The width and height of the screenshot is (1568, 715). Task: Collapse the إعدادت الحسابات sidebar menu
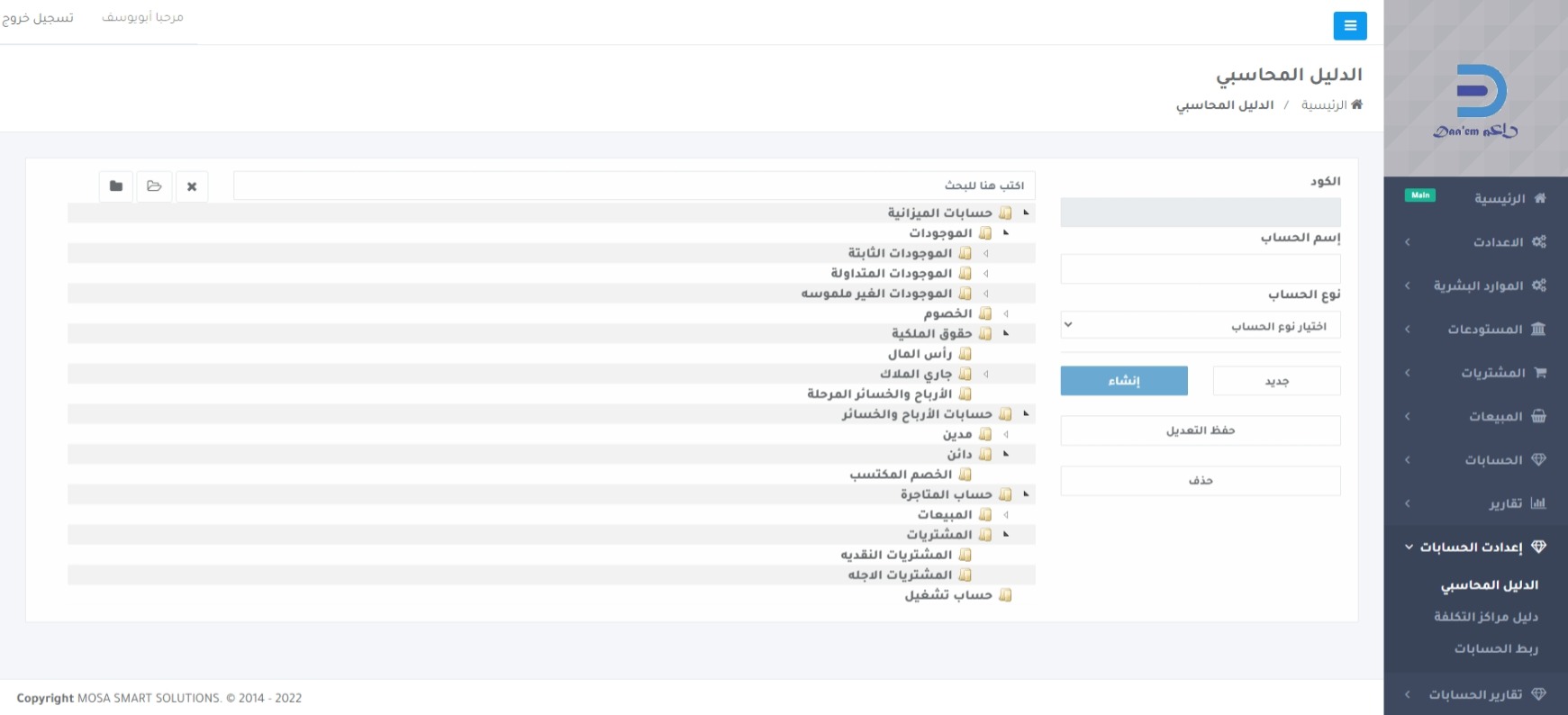click(1472, 547)
